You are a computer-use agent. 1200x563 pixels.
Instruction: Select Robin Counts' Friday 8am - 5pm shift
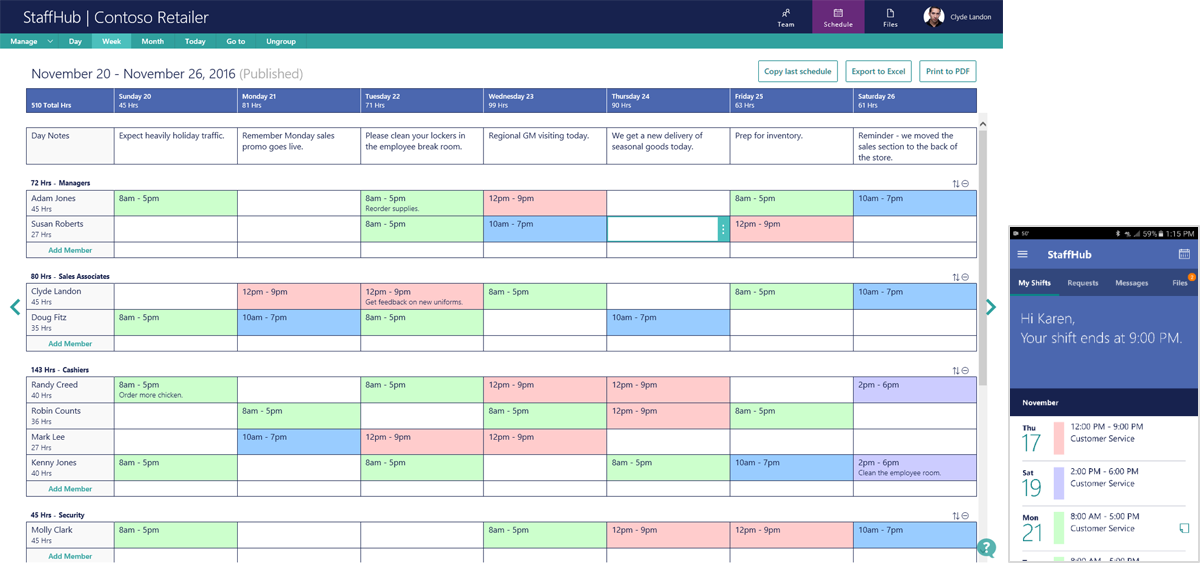click(x=791, y=415)
